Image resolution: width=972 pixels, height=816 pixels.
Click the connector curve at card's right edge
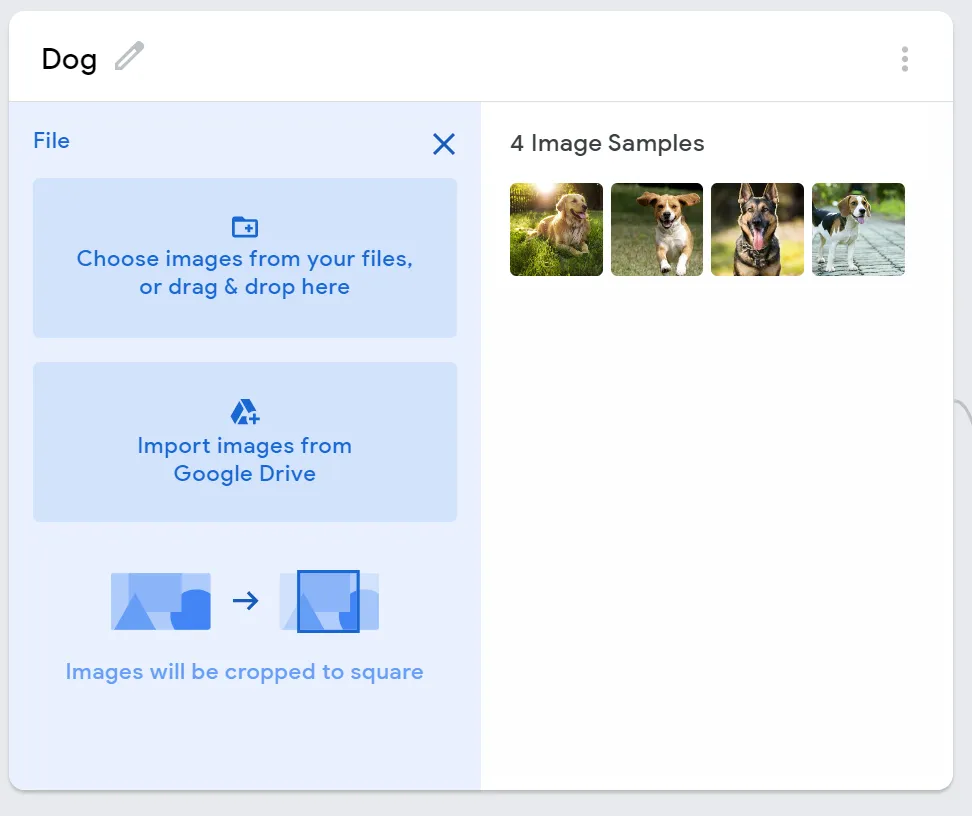tap(963, 412)
